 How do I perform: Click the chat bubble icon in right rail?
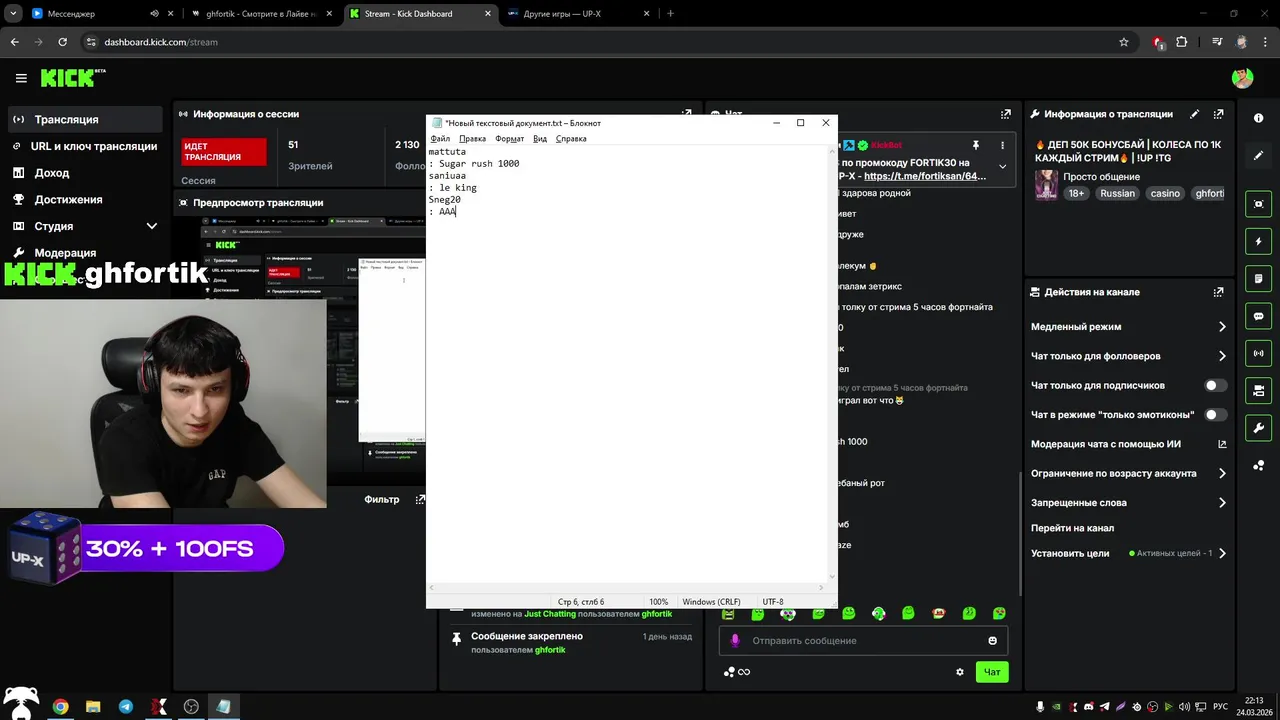pyautogui.click(x=1259, y=316)
